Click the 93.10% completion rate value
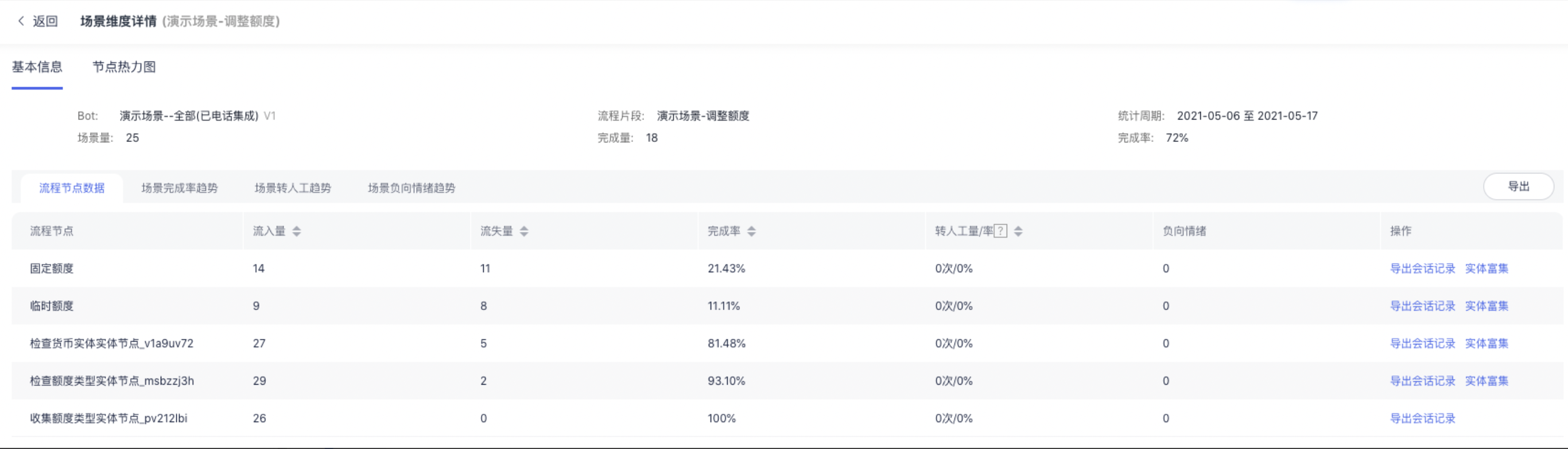 726,381
